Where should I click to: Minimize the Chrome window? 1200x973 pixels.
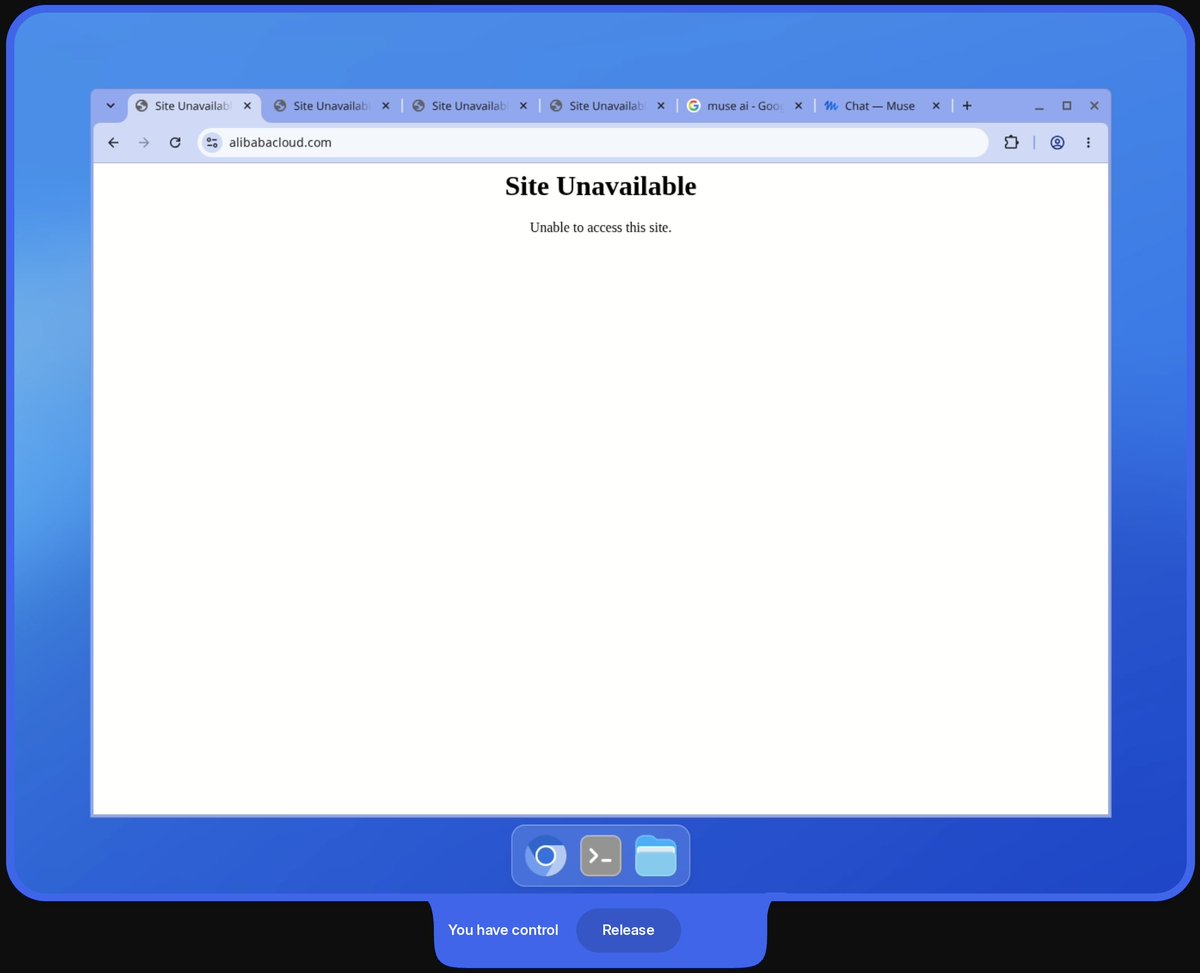[1040, 106]
